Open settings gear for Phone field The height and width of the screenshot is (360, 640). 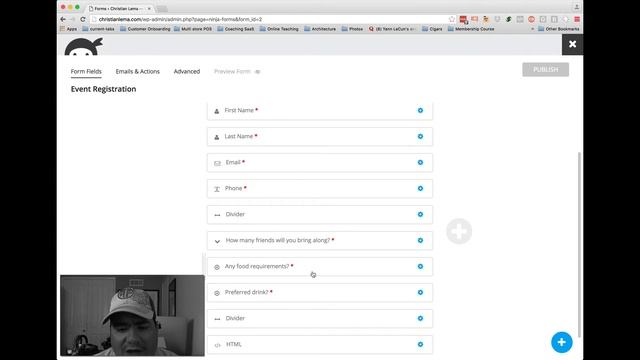420,188
